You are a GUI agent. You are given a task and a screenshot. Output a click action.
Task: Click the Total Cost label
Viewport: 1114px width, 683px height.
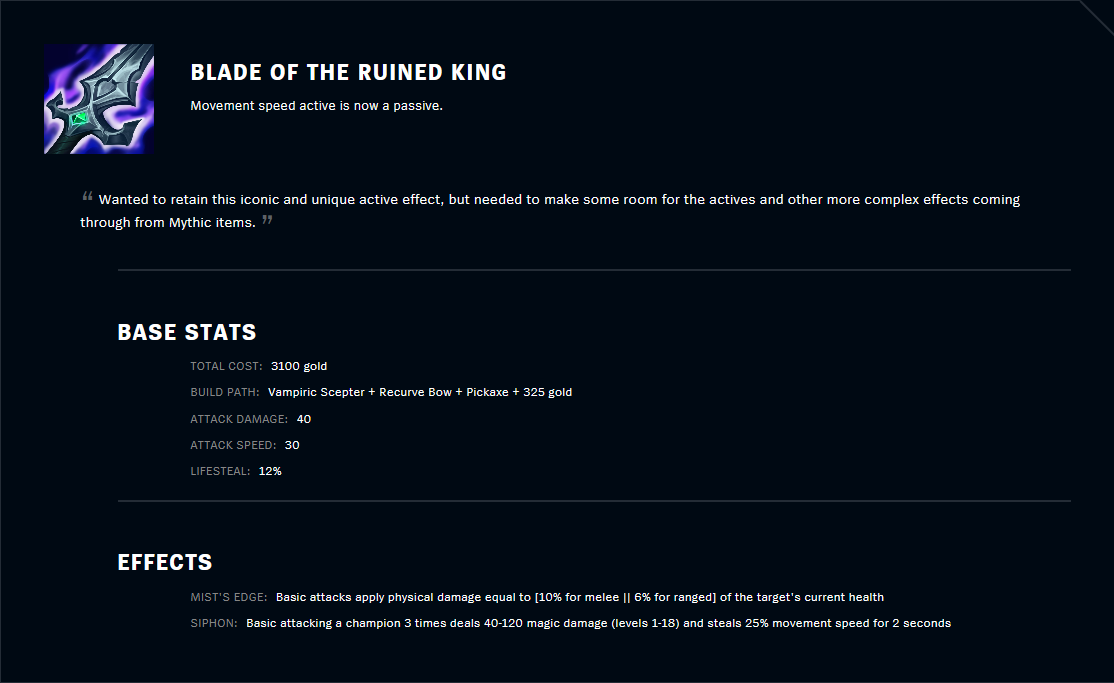coord(226,366)
